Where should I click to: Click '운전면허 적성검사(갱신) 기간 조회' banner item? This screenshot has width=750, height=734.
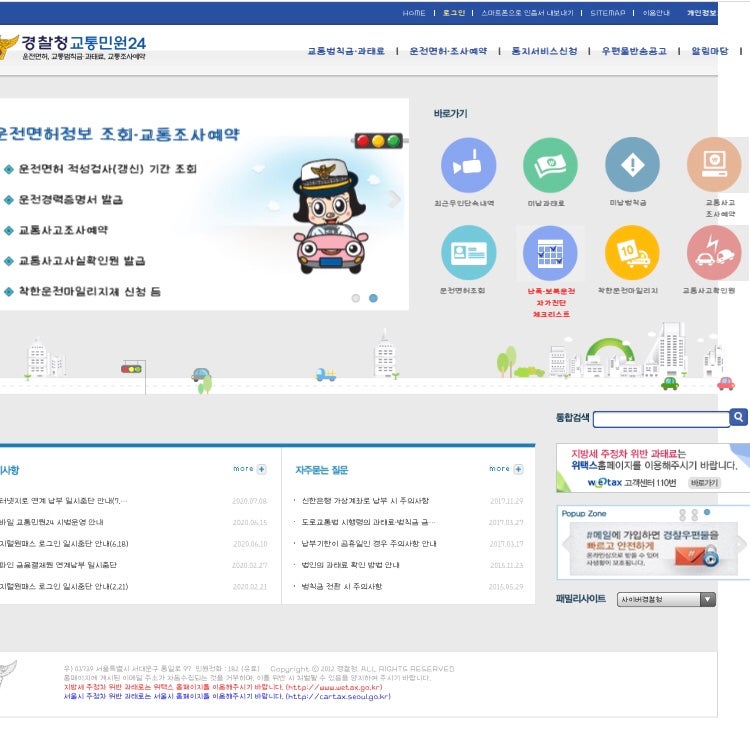[x=108, y=169]
